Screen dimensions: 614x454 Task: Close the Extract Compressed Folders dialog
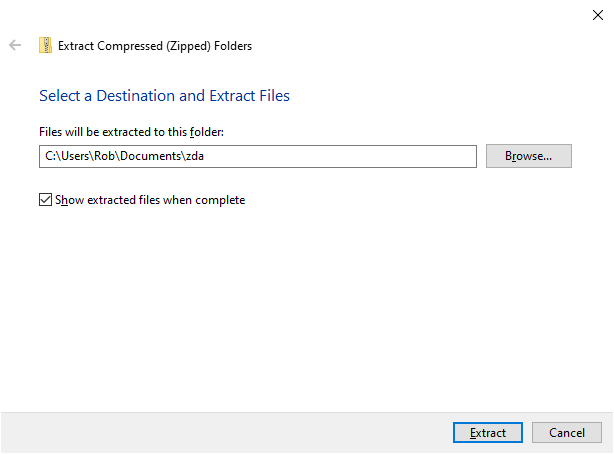pyautogui.click(x=597, y=14)
